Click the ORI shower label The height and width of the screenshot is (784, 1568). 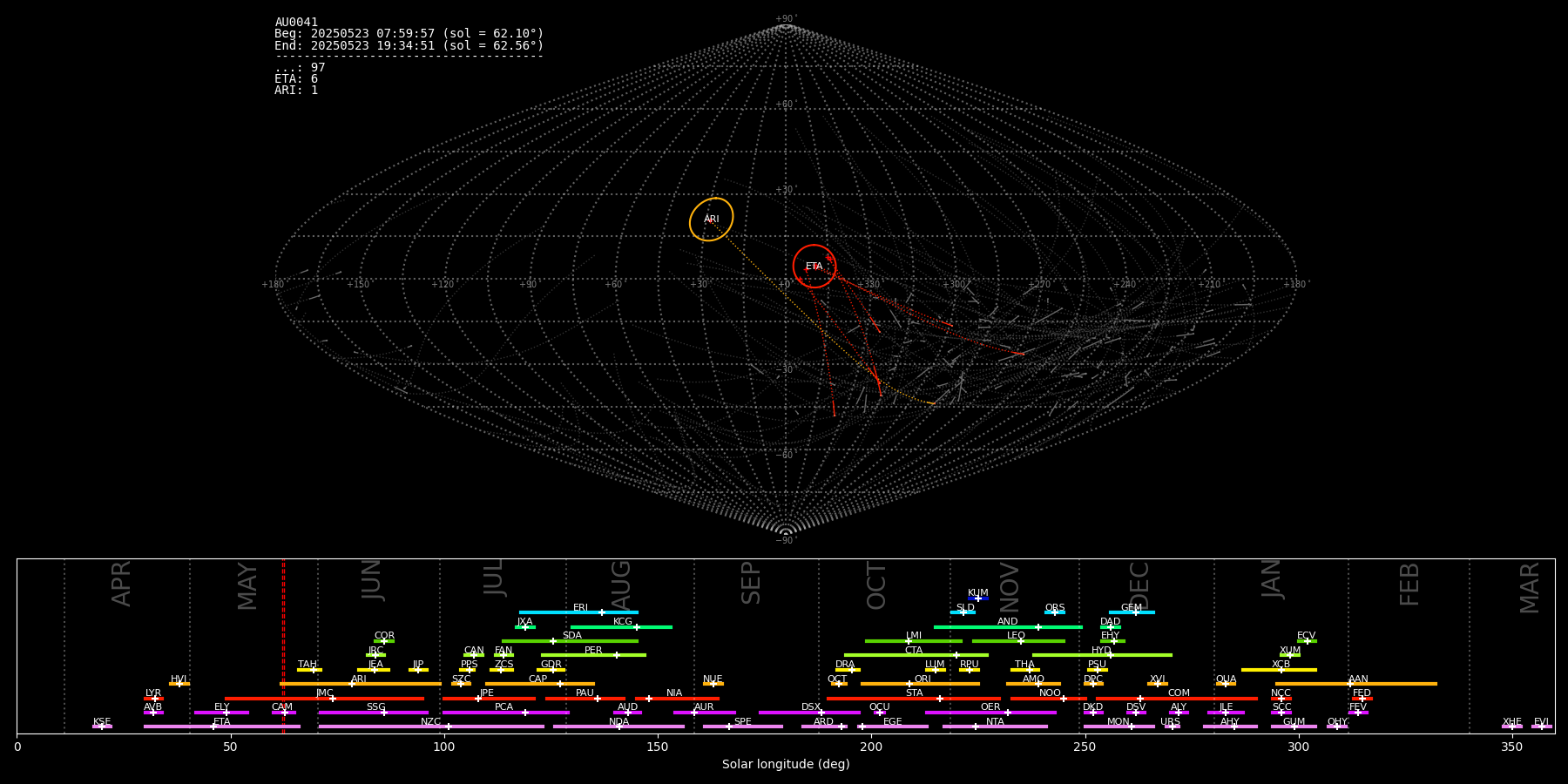(923, 679)
